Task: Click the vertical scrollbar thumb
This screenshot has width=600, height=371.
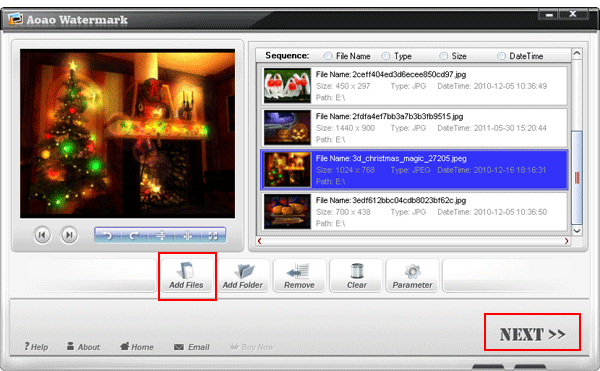Action: pyautogui.click(x=577, y=177)
